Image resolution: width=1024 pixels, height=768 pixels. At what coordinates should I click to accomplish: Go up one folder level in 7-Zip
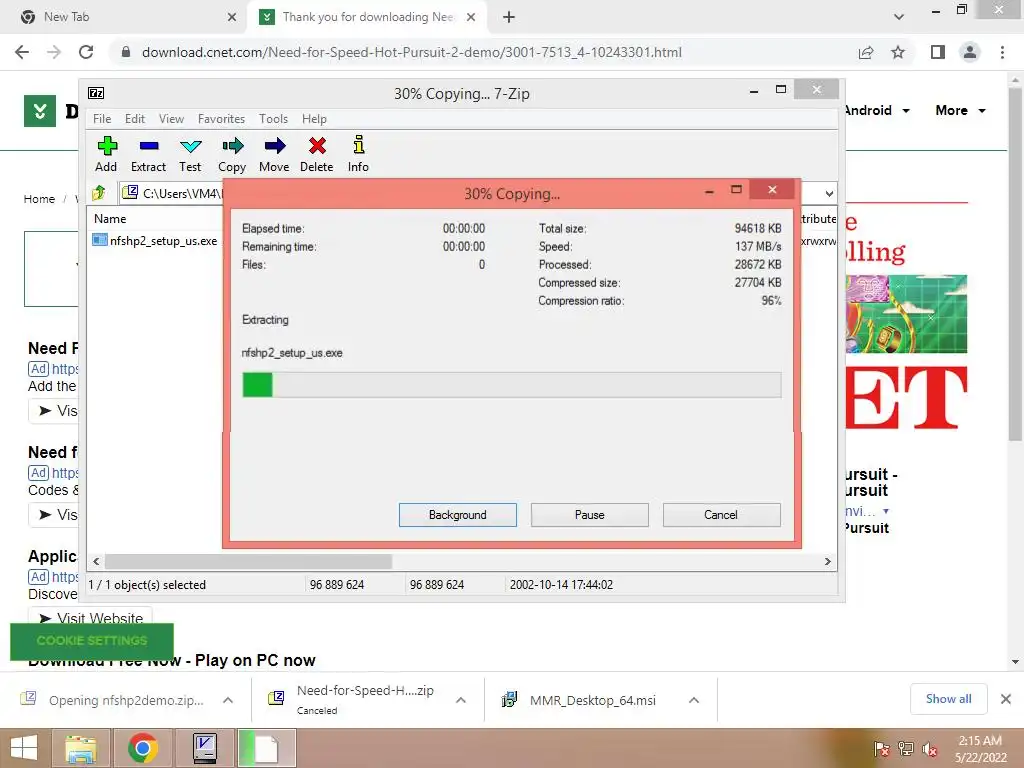click(x=99, y=193)
